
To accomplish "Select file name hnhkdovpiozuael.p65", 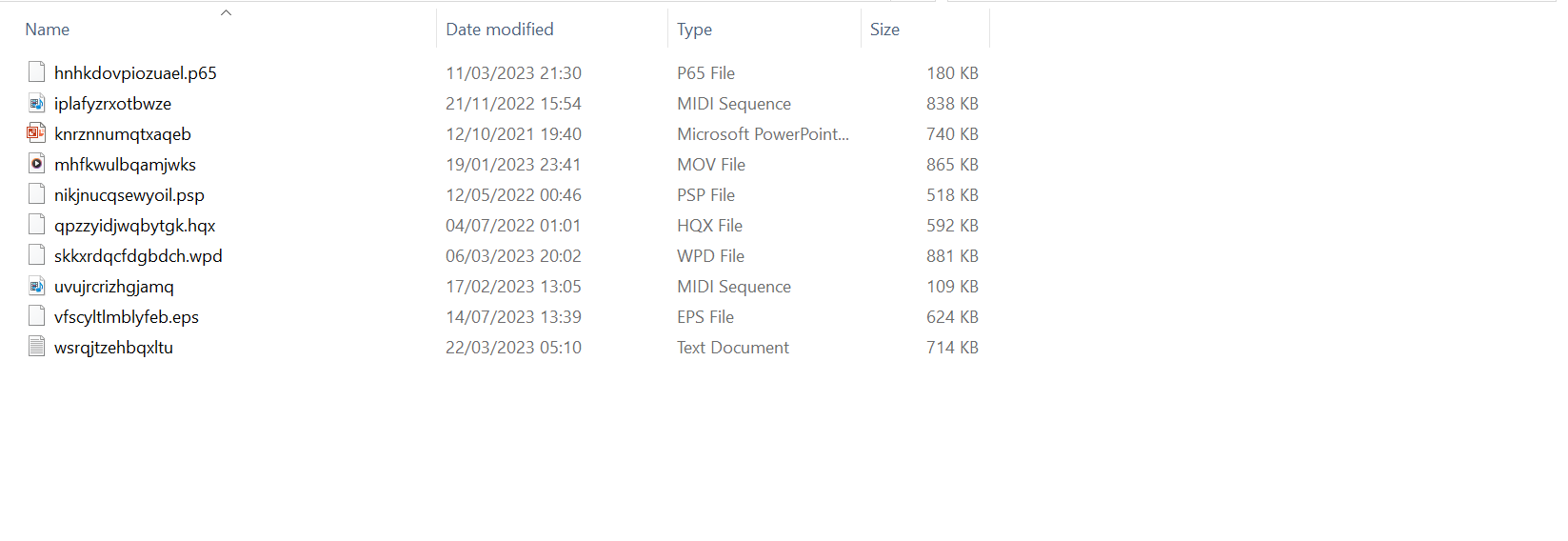I will (x=135, y=73).
